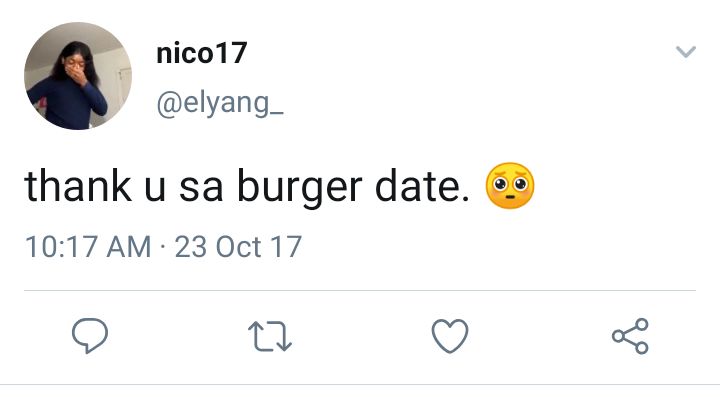Retweet this post using the arrows icon
Image resolution: width=720 pixels, height=397 pixels.
tap(270, 336)
